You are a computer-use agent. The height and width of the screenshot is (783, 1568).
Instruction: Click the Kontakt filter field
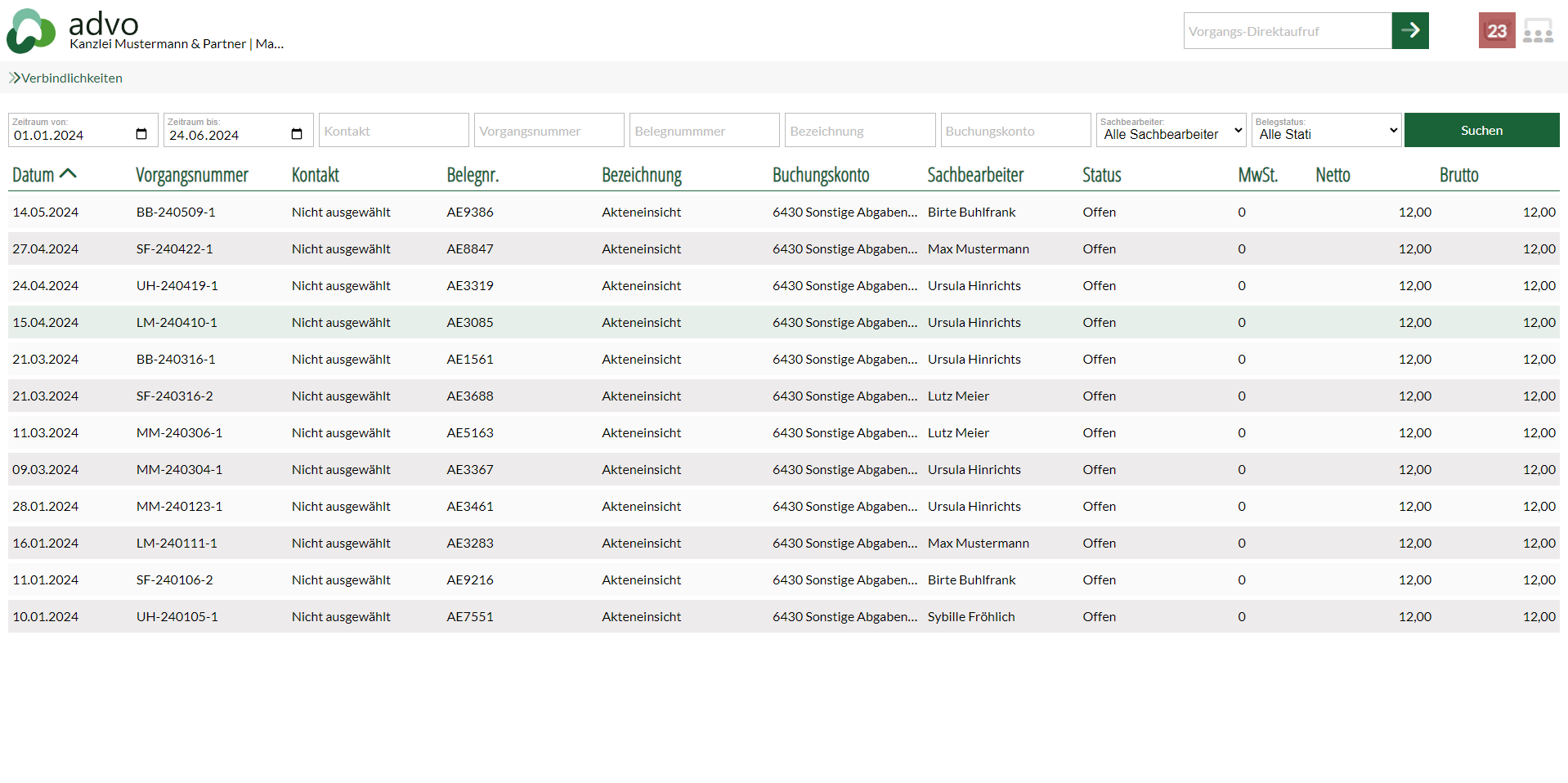(x=393, y=131)
